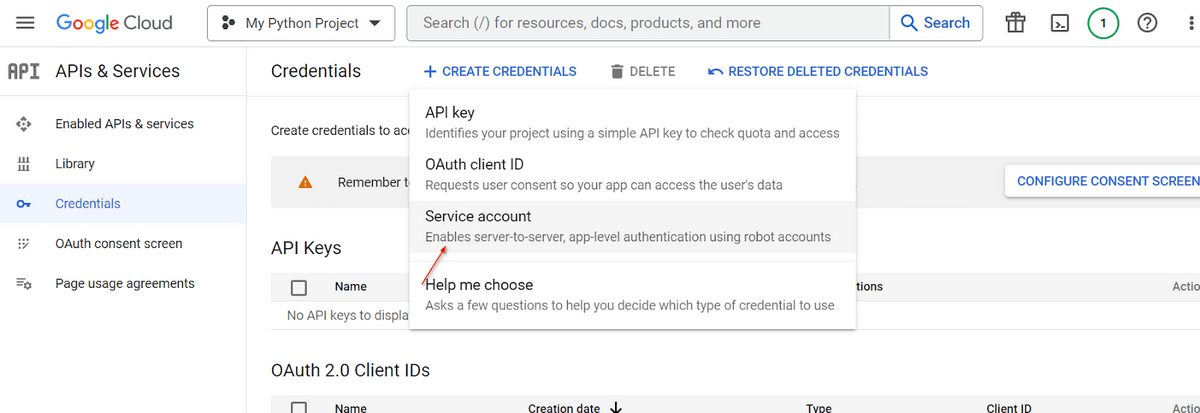Tick the OAuth 2.0 Client IDs checkbox
Image resolution: width=1200 pixels, height=413 pixels.
pyautogui.click(x=298, y=408)
